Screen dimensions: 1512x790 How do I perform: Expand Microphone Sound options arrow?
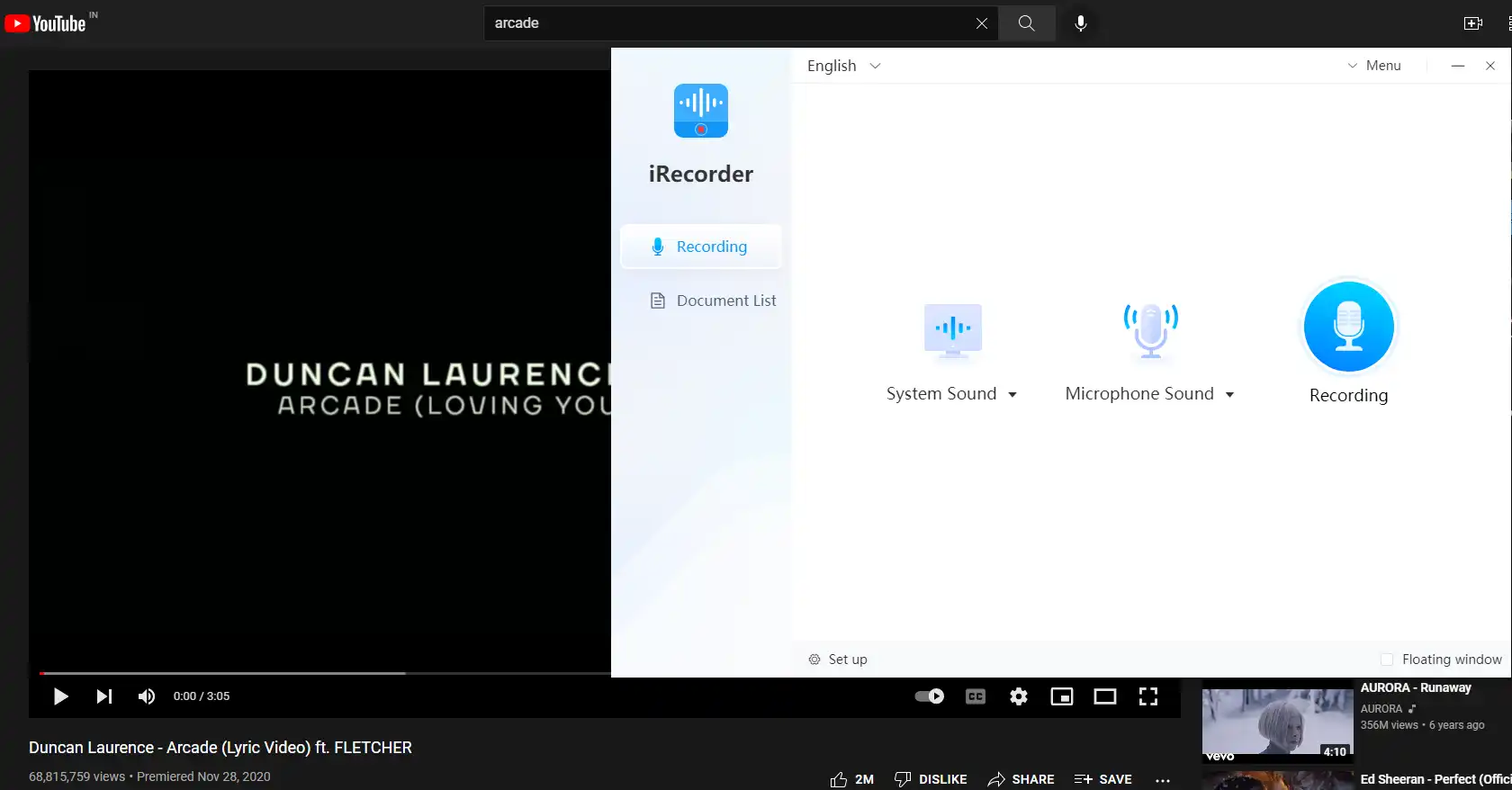[1229, 395]
